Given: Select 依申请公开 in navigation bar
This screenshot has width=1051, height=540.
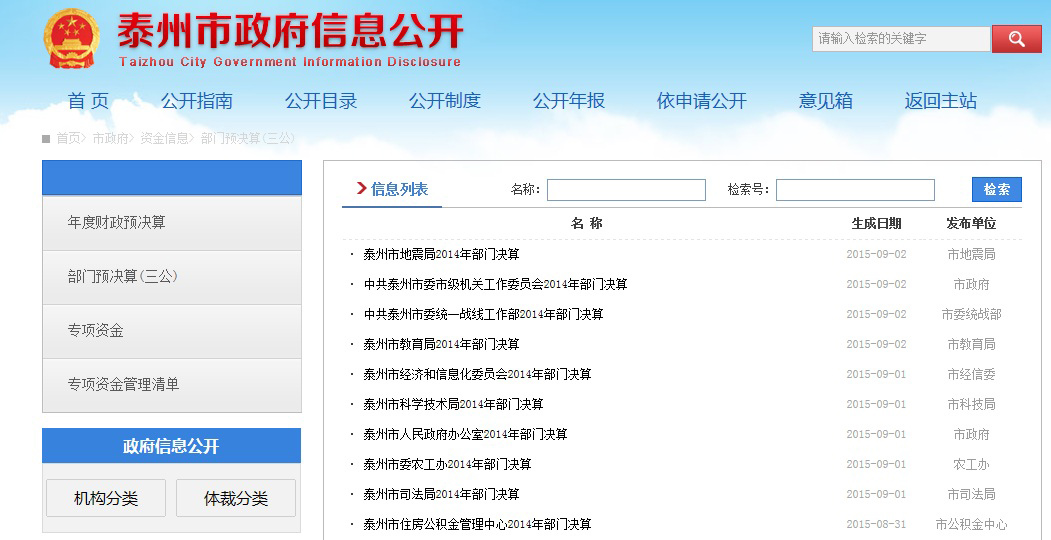Looking at the screenshot, I should [702, 101].
